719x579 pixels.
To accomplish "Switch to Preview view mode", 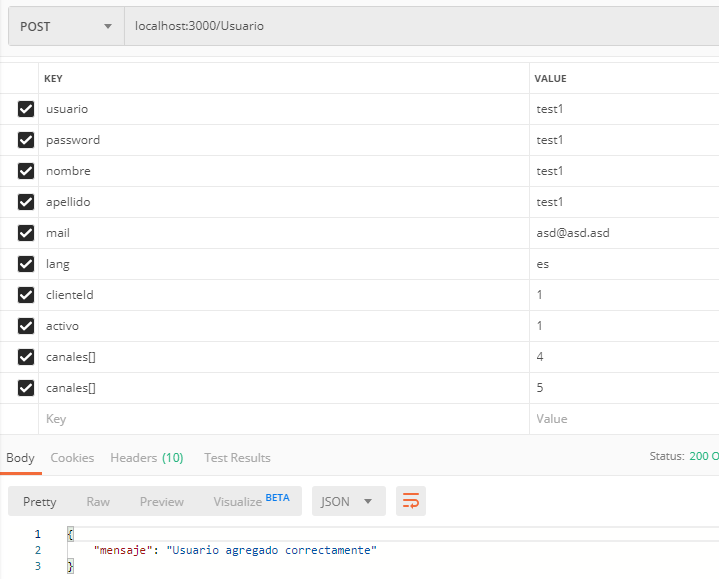I will click(x=161, y=501).
